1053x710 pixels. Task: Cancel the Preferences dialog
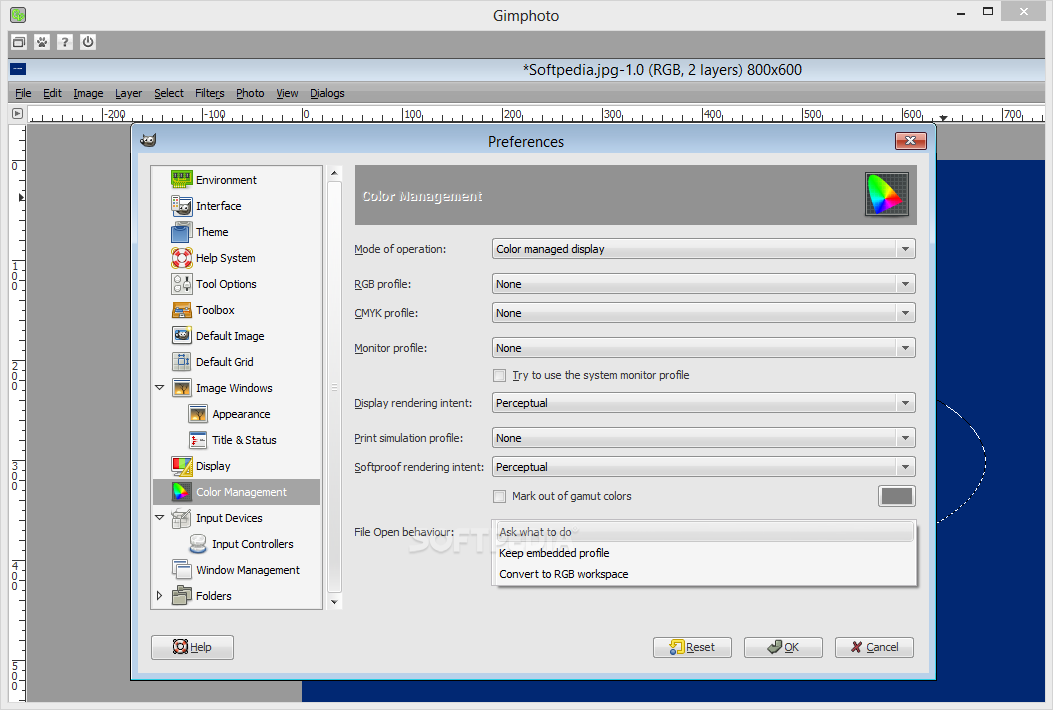(x=874, y=647)
